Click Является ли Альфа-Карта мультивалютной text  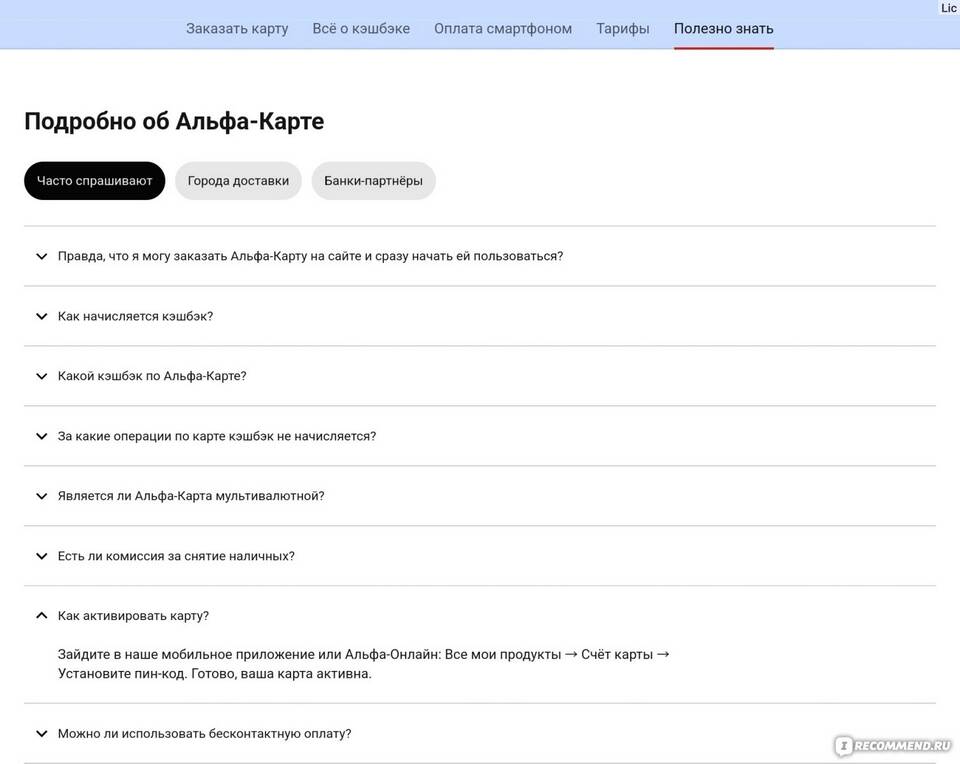click(x=191, y=496)
